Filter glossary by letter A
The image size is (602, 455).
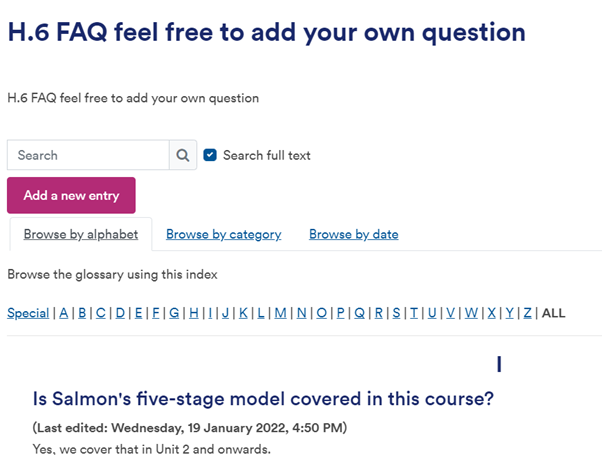click(x=64, y=313)
